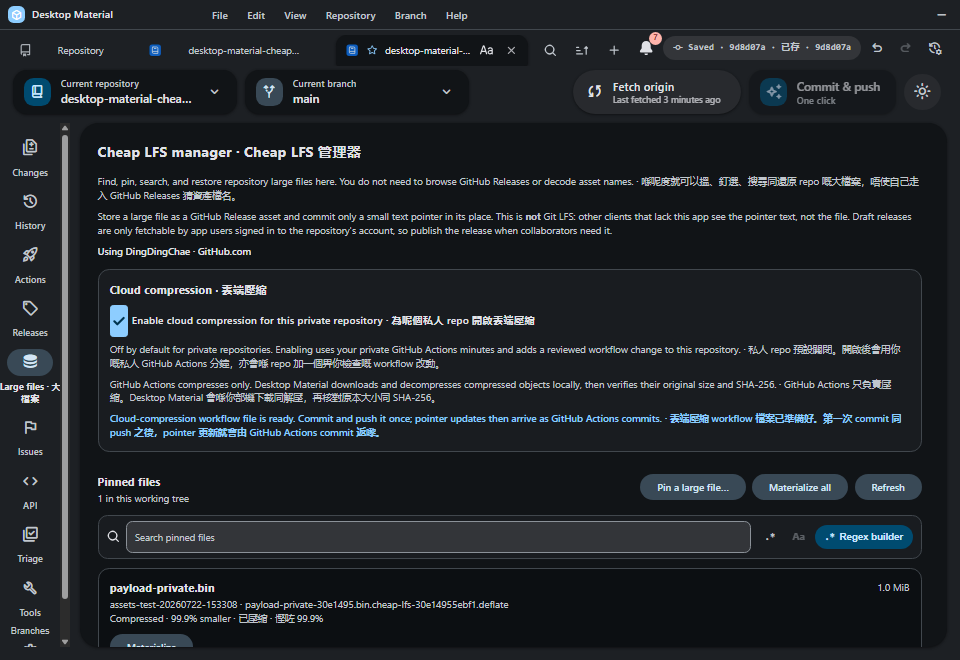This screenshot has height=660, width=960.
Task: Open the History sidebar panel
Action: [x=30, y=212]
